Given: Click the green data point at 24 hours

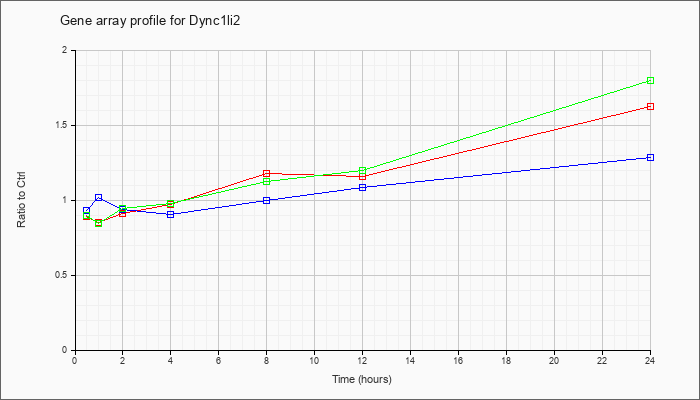Looking at the screenshot, I should (x=650, y=80).
